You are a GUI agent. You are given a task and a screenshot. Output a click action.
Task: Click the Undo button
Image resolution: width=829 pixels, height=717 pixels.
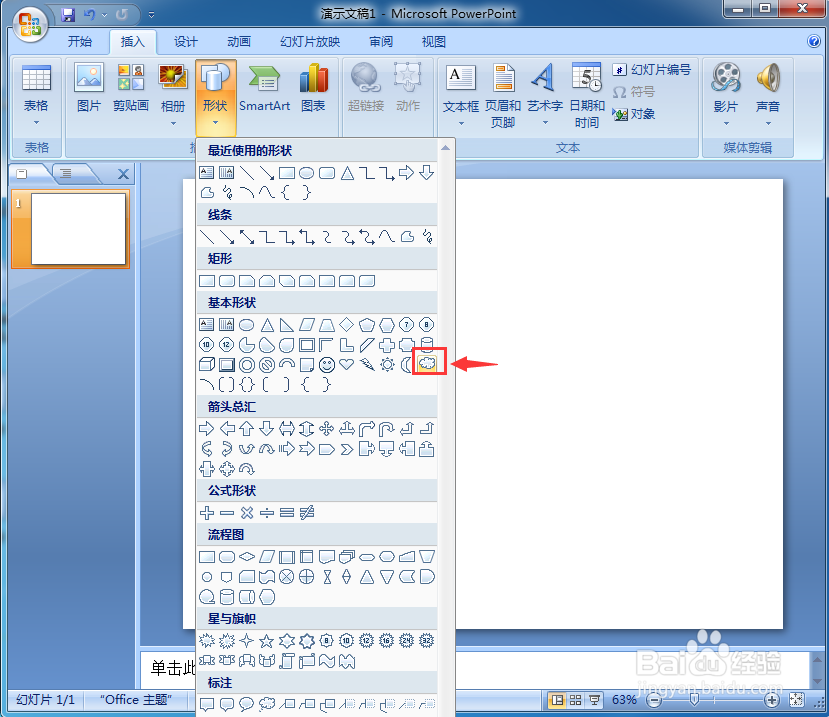pos(89,15)
